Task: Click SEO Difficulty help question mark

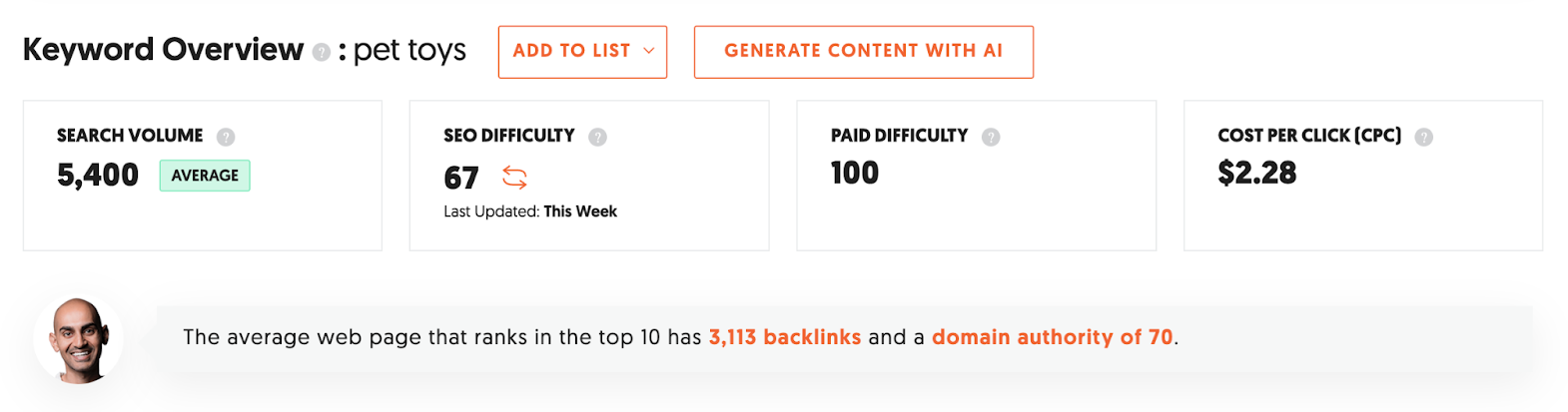Action: point(597,137)
